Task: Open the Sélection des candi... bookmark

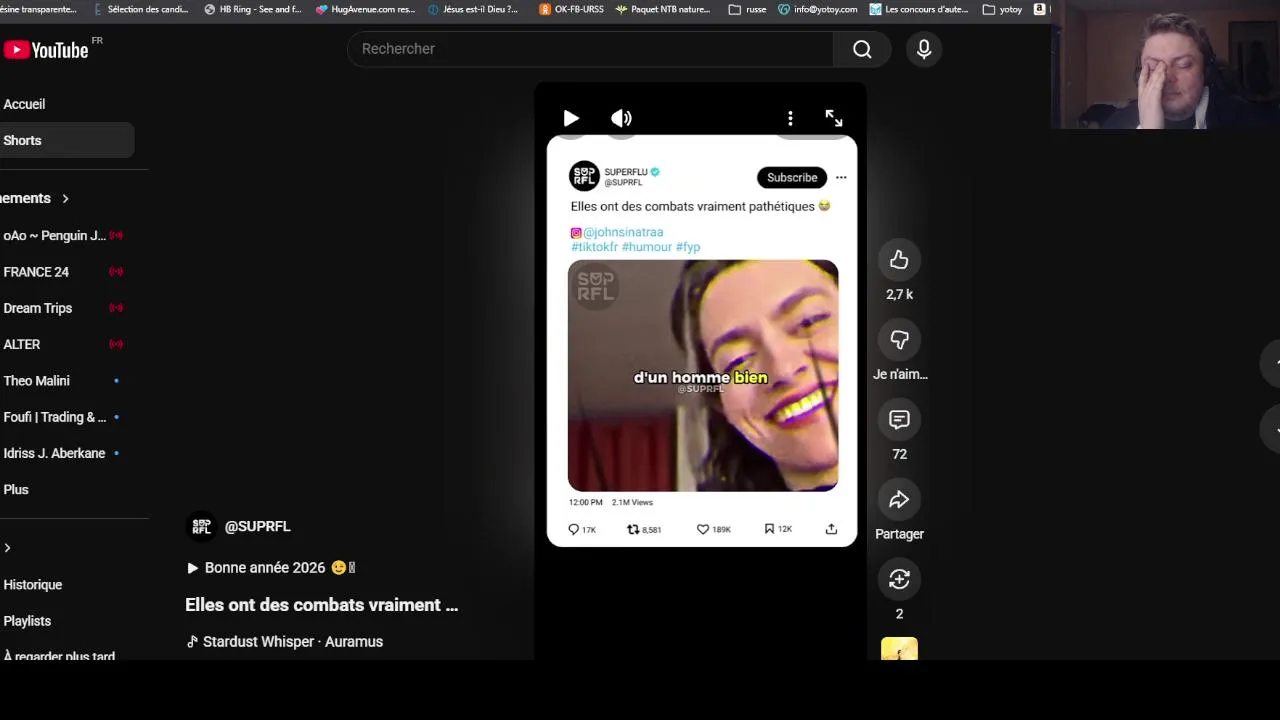Action: click(140, 9)
